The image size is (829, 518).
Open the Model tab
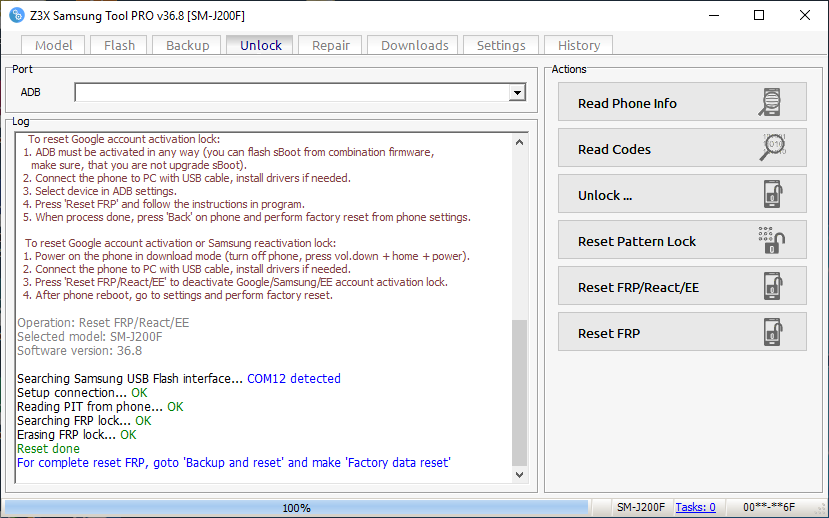53,45
